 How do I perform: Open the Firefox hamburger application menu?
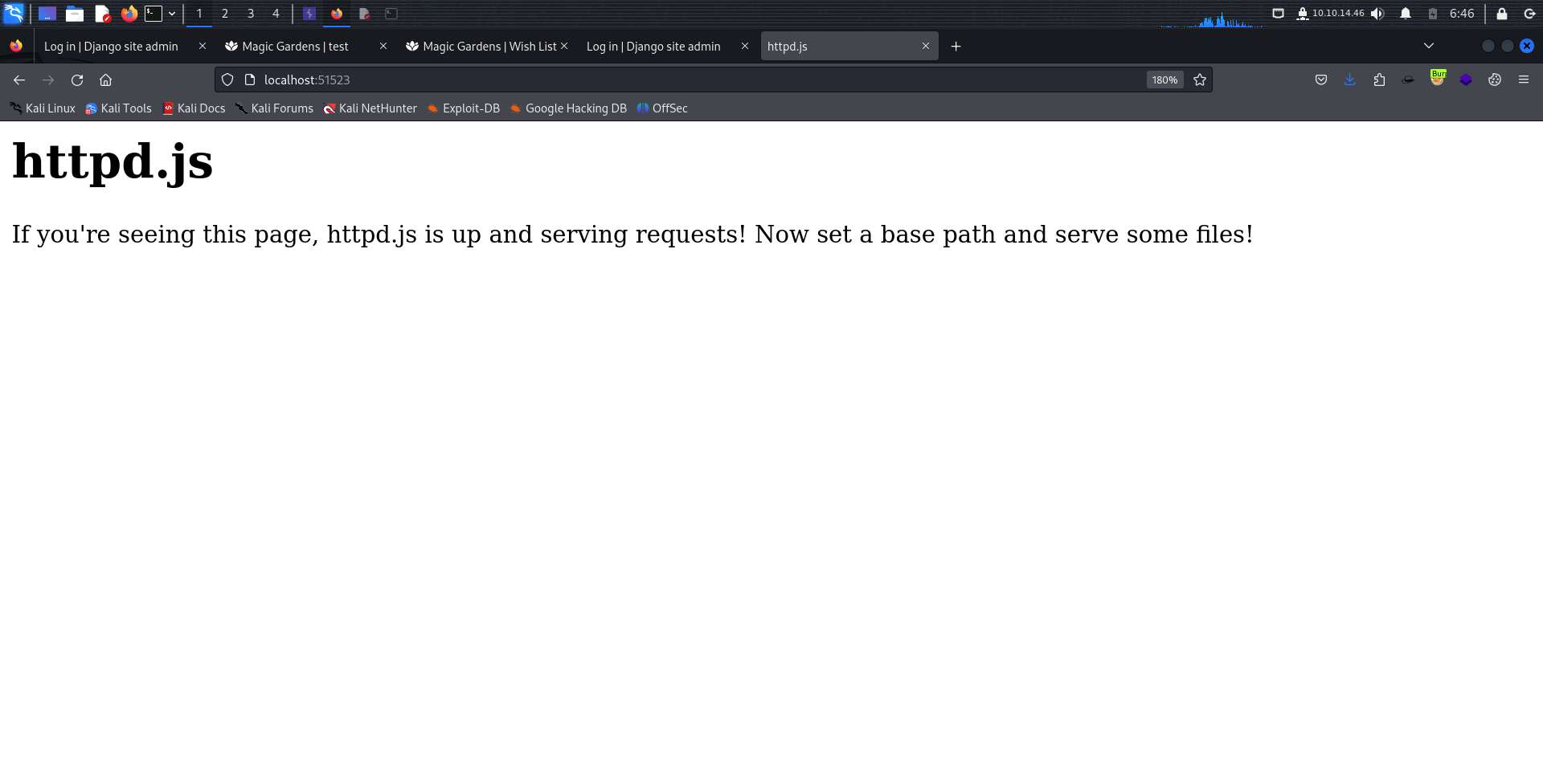click(1524, 80)
